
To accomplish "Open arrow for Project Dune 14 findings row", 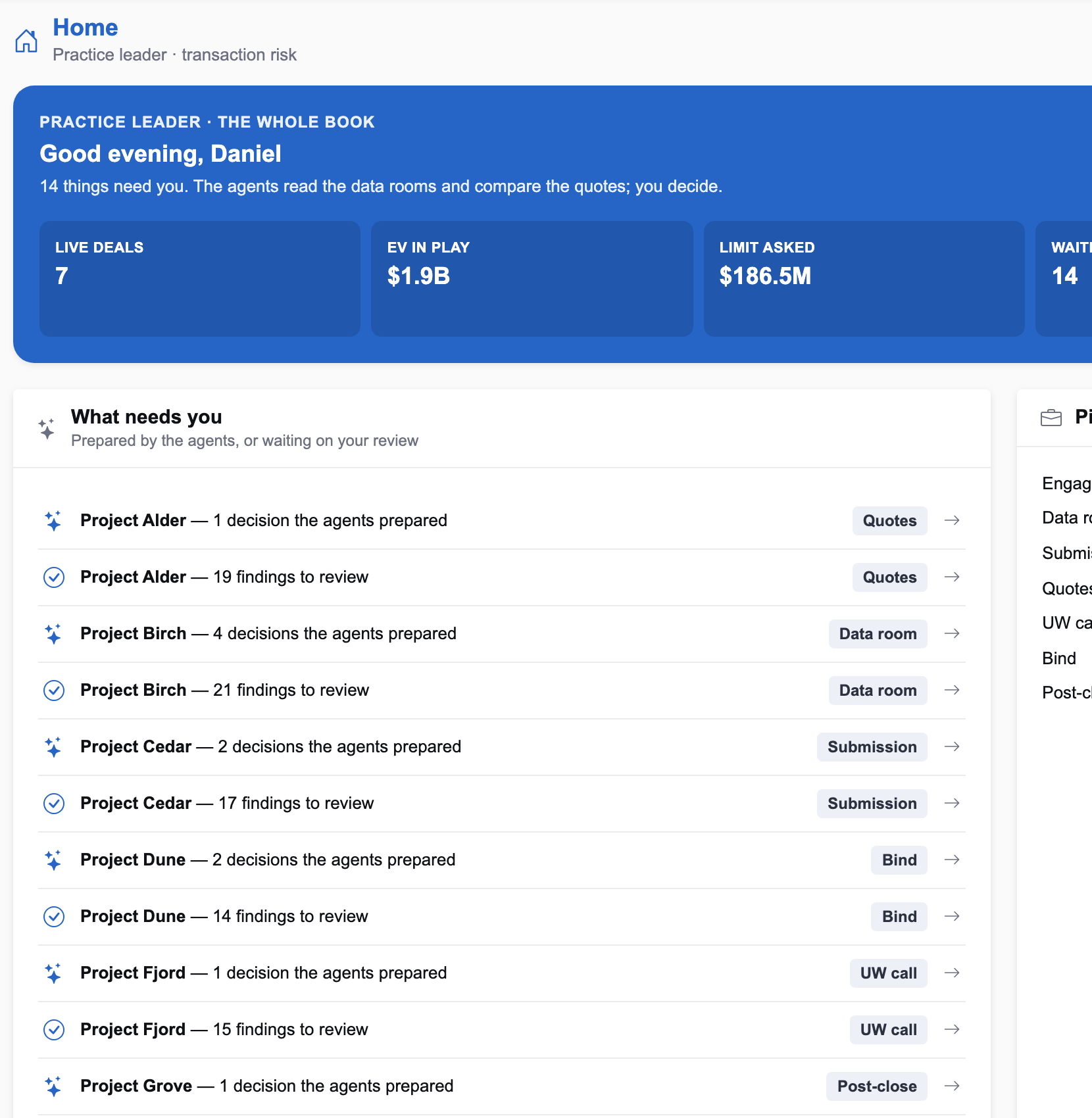I will (952, 917).
